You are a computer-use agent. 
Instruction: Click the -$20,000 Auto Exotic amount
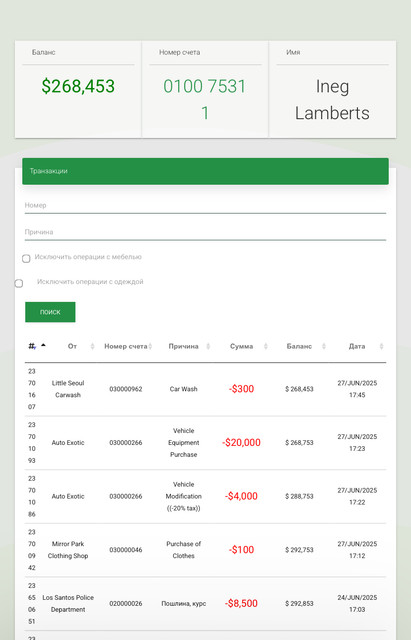241,442
